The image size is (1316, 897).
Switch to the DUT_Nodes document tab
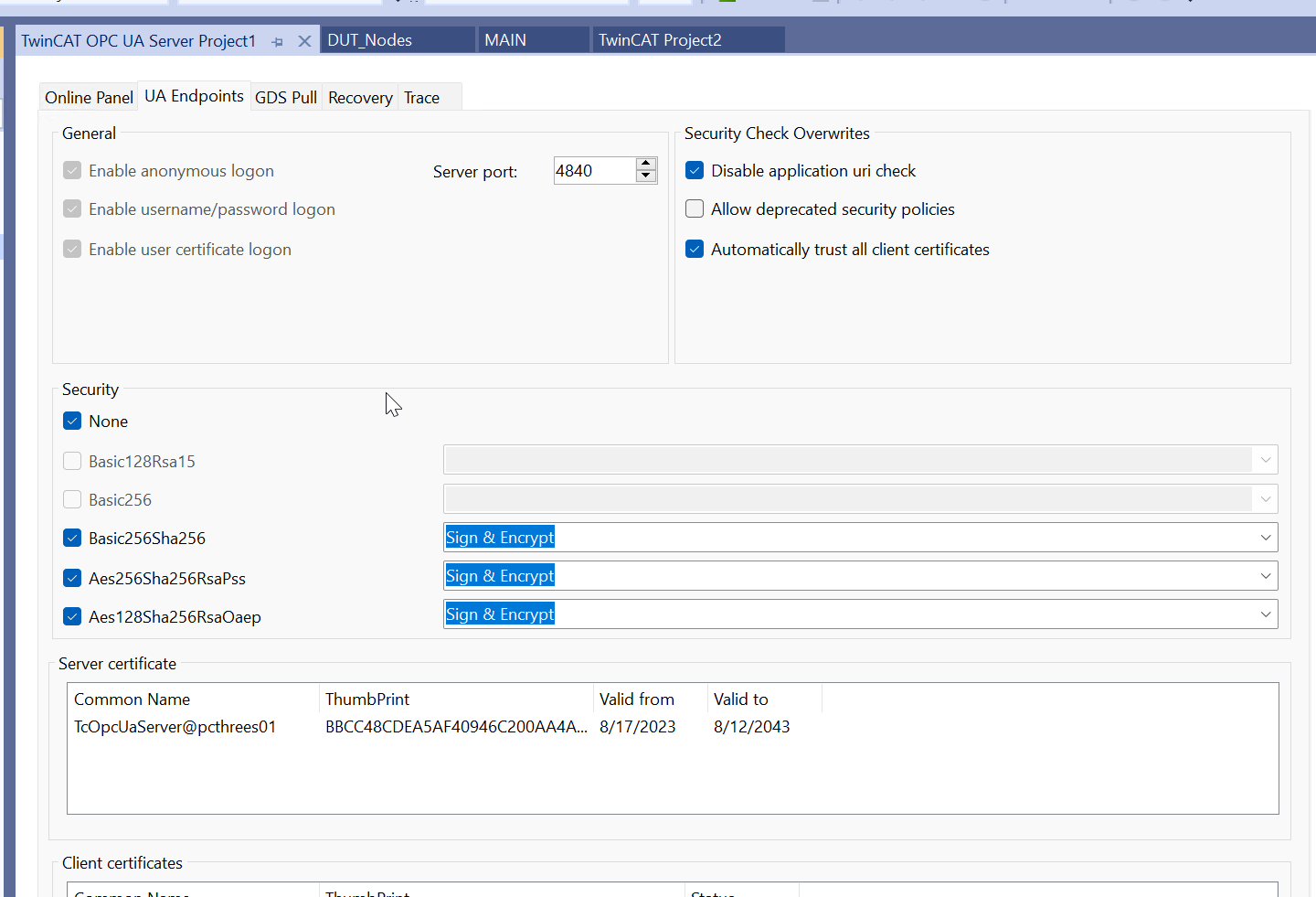(x=398, y=40)
